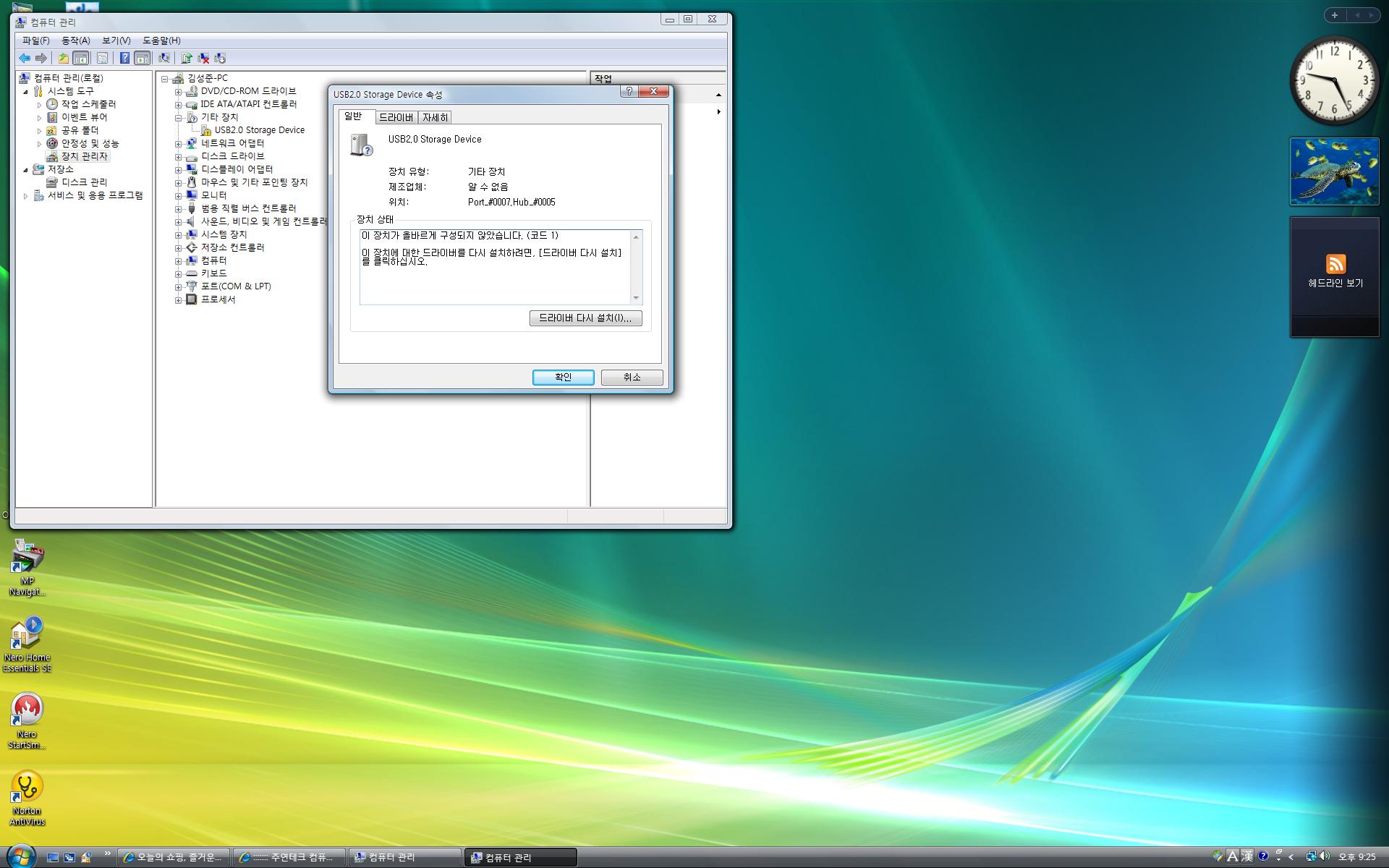Collapse the 김성준-PC root node

pyautogui.click(x=164, y=79)
